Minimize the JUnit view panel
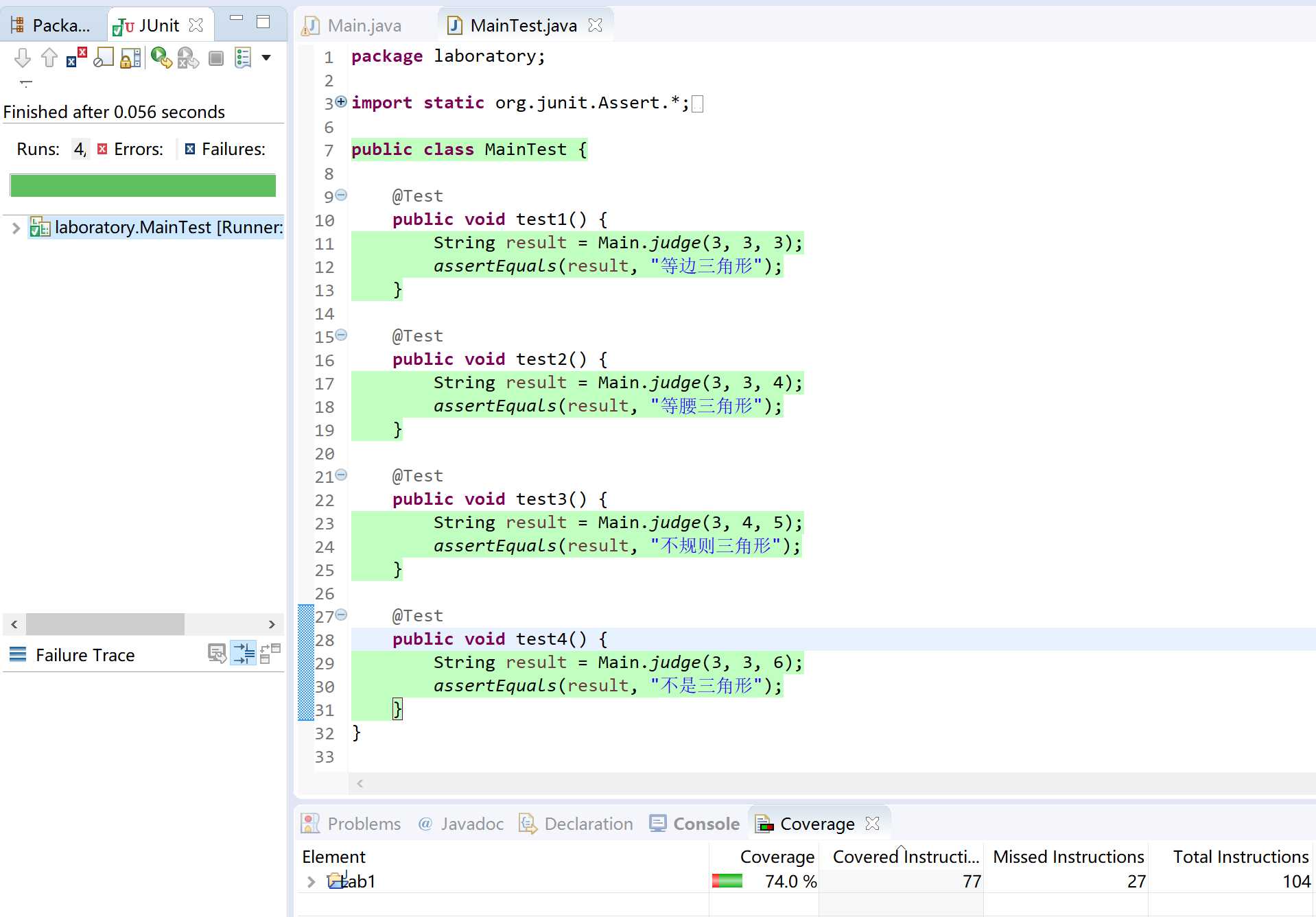The image size is (1316, 917). tap(236, 19)
